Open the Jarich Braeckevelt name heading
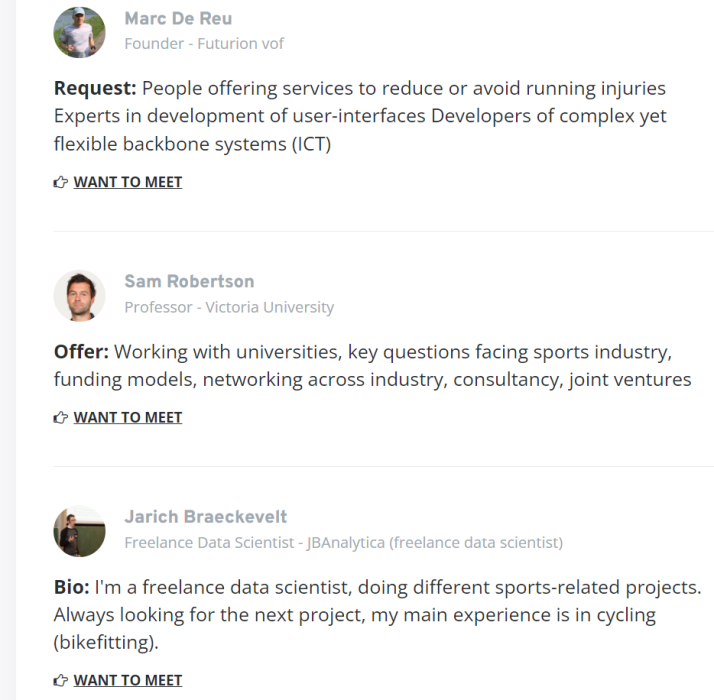Viewport: 714px width, 700px height. click(x=205, y=516)
